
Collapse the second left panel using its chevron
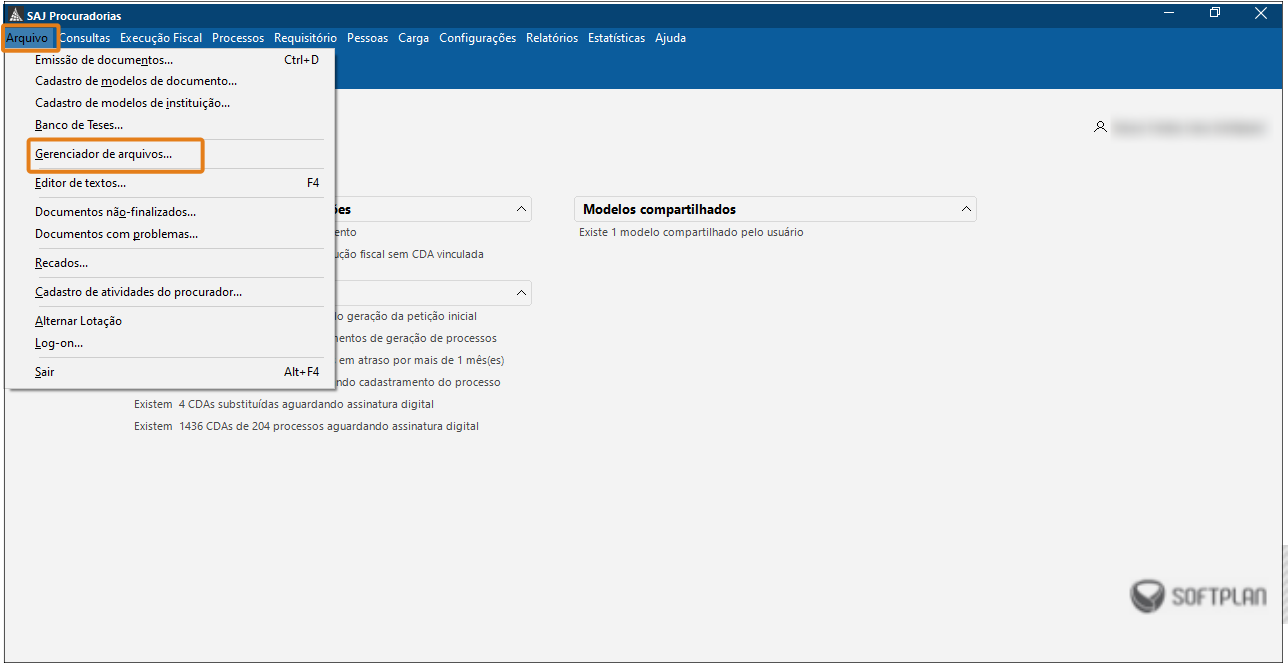521,293
